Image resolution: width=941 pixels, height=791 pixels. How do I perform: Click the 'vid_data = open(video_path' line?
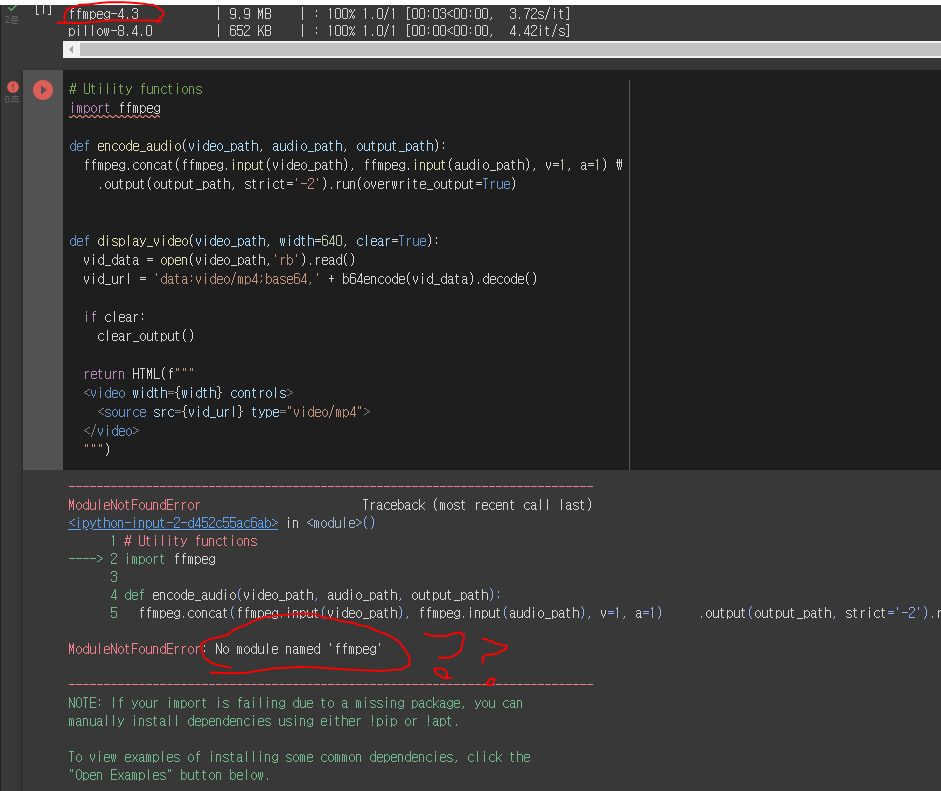(219, 260)
